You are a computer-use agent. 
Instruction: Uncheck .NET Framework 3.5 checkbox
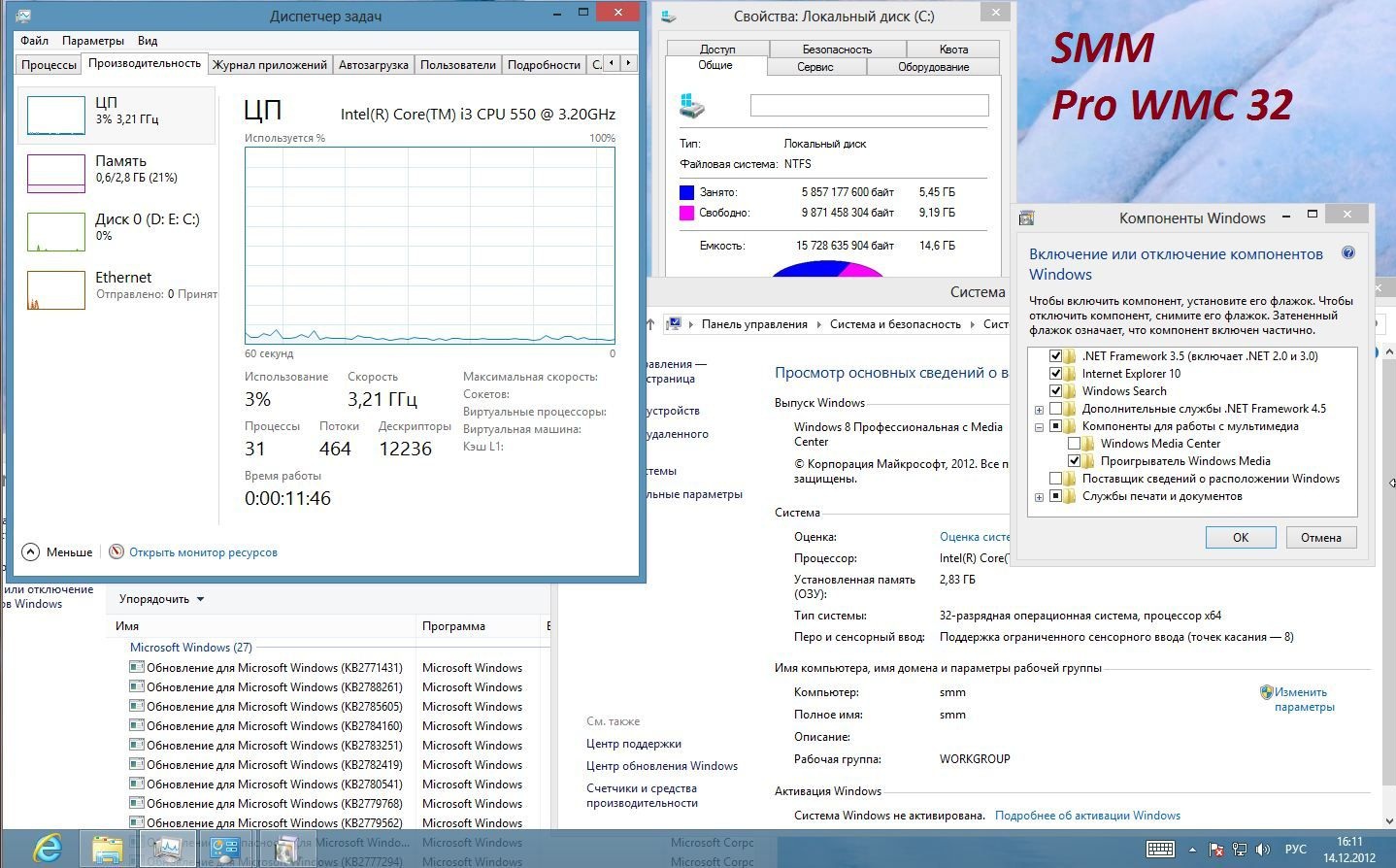click(1056, 355)
